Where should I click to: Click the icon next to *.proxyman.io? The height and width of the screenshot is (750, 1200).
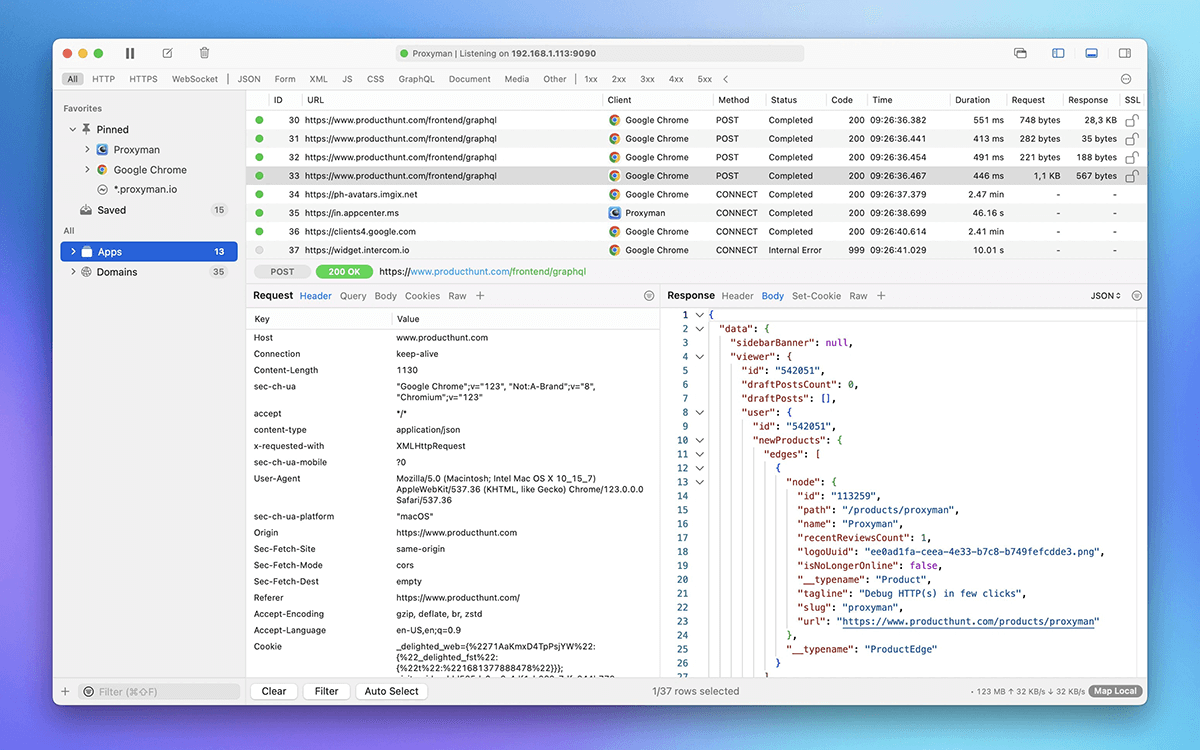102,189
